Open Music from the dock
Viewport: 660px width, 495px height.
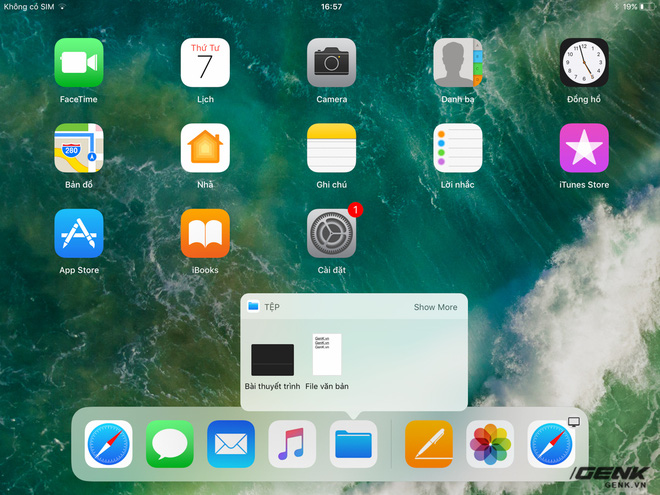pyautogui.click(x=292, y=444)
